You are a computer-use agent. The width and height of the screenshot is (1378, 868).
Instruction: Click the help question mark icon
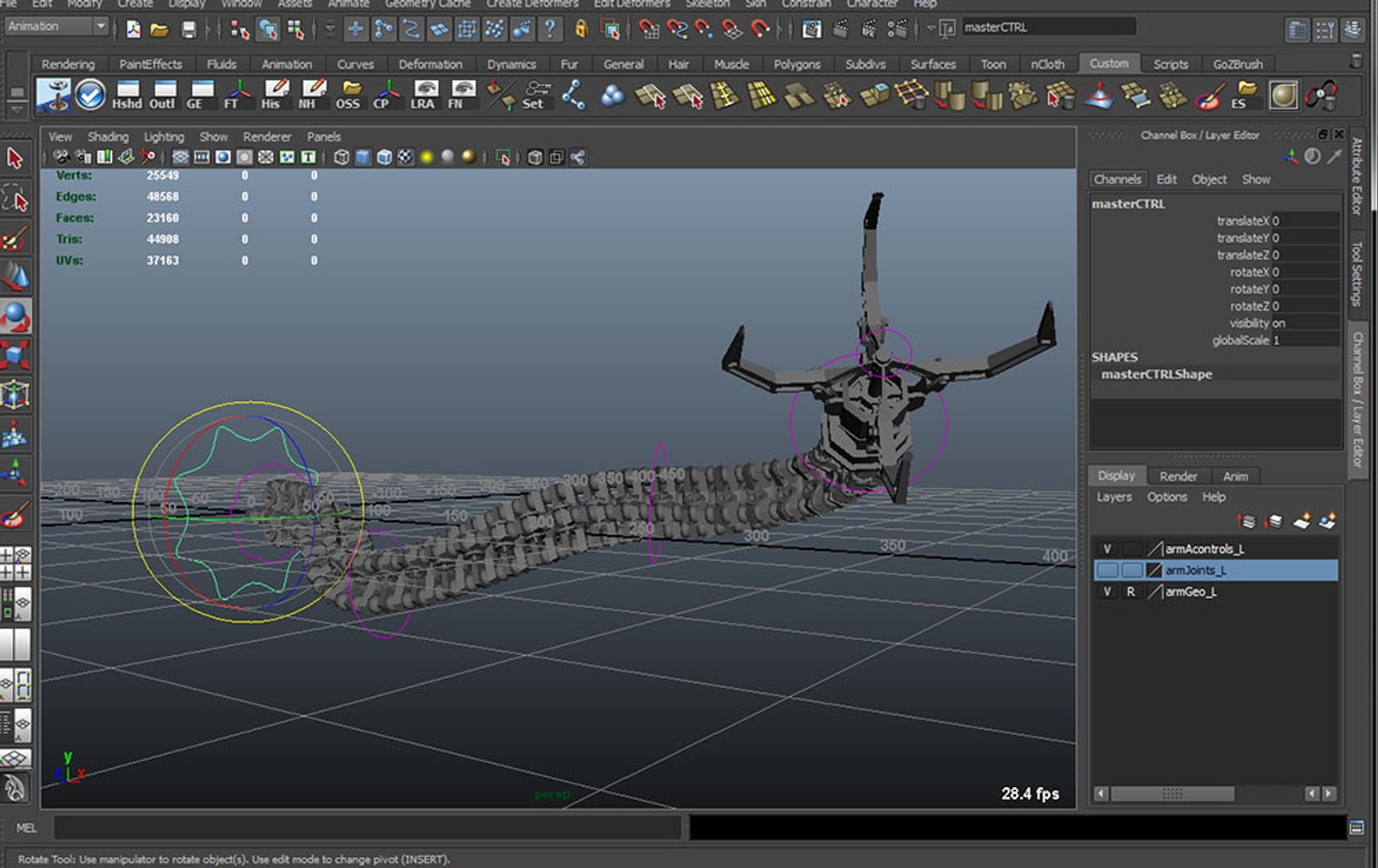pos(549,30)
